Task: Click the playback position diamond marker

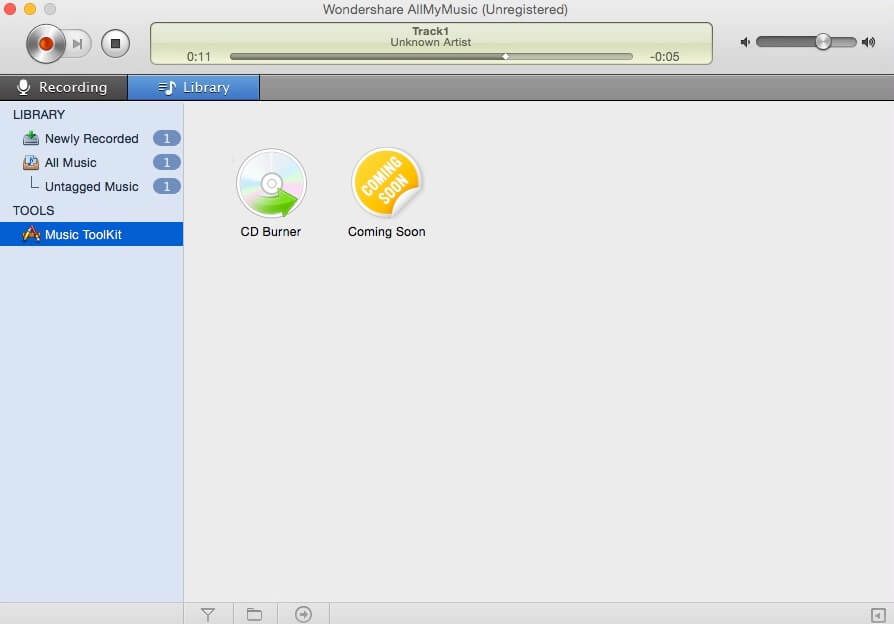Action: tap(505, 56)
